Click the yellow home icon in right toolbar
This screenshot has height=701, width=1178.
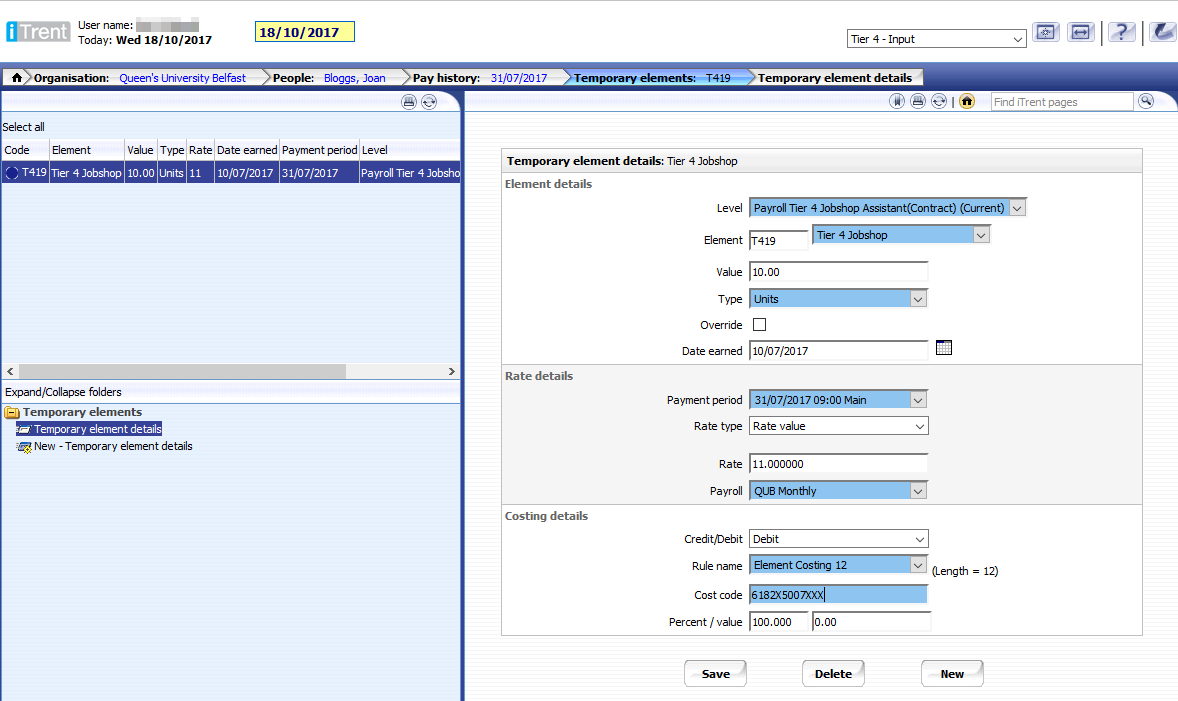click(x=966, y=101)
